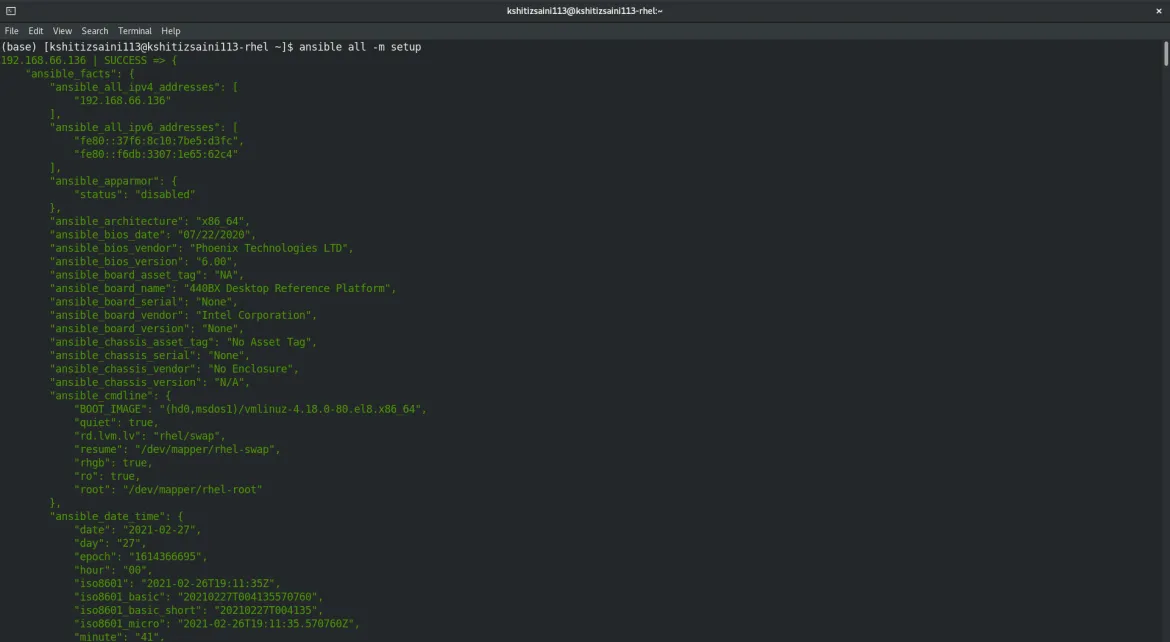This screenshot has height=642, width=1170.
Task: Click the "ansible_chassis_serial" line
Action: coord(150,355)
